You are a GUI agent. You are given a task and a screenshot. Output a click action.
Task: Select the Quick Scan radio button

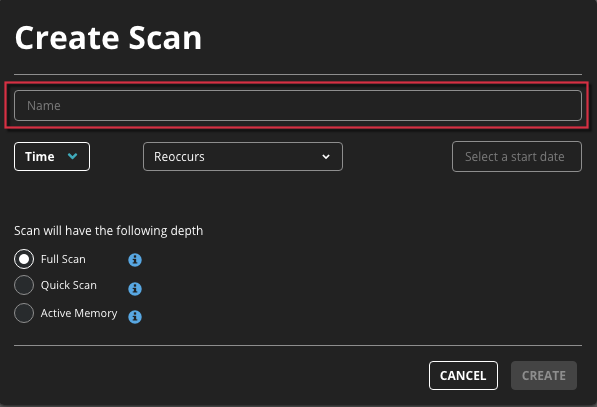pyautogui.click(x=24, y=285)
